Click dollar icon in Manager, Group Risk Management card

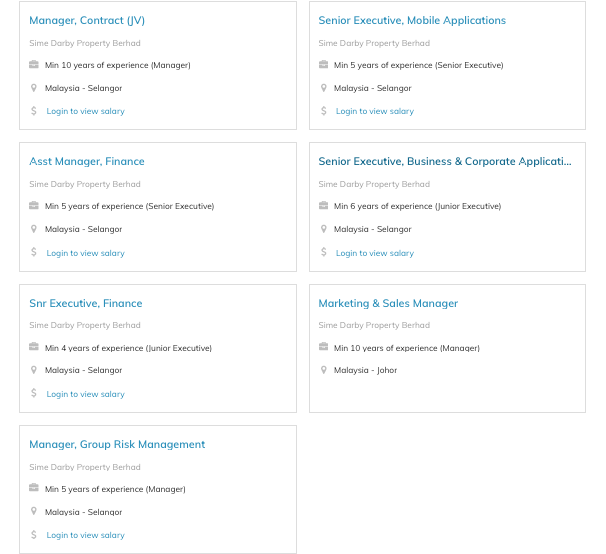coord(34,535)
